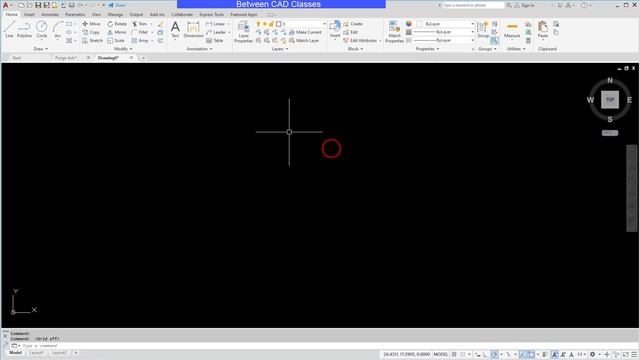
Task: Click the Move command
Action: pyautogui.click(x=91, y=24)
